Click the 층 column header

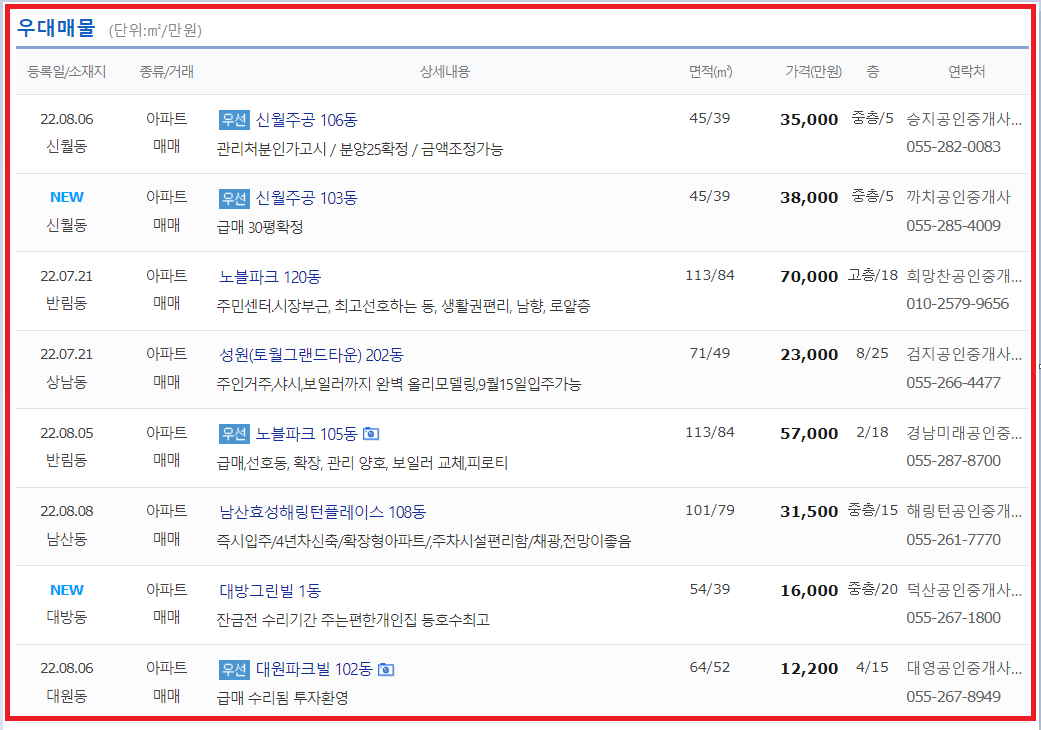(x=873, y=72)
